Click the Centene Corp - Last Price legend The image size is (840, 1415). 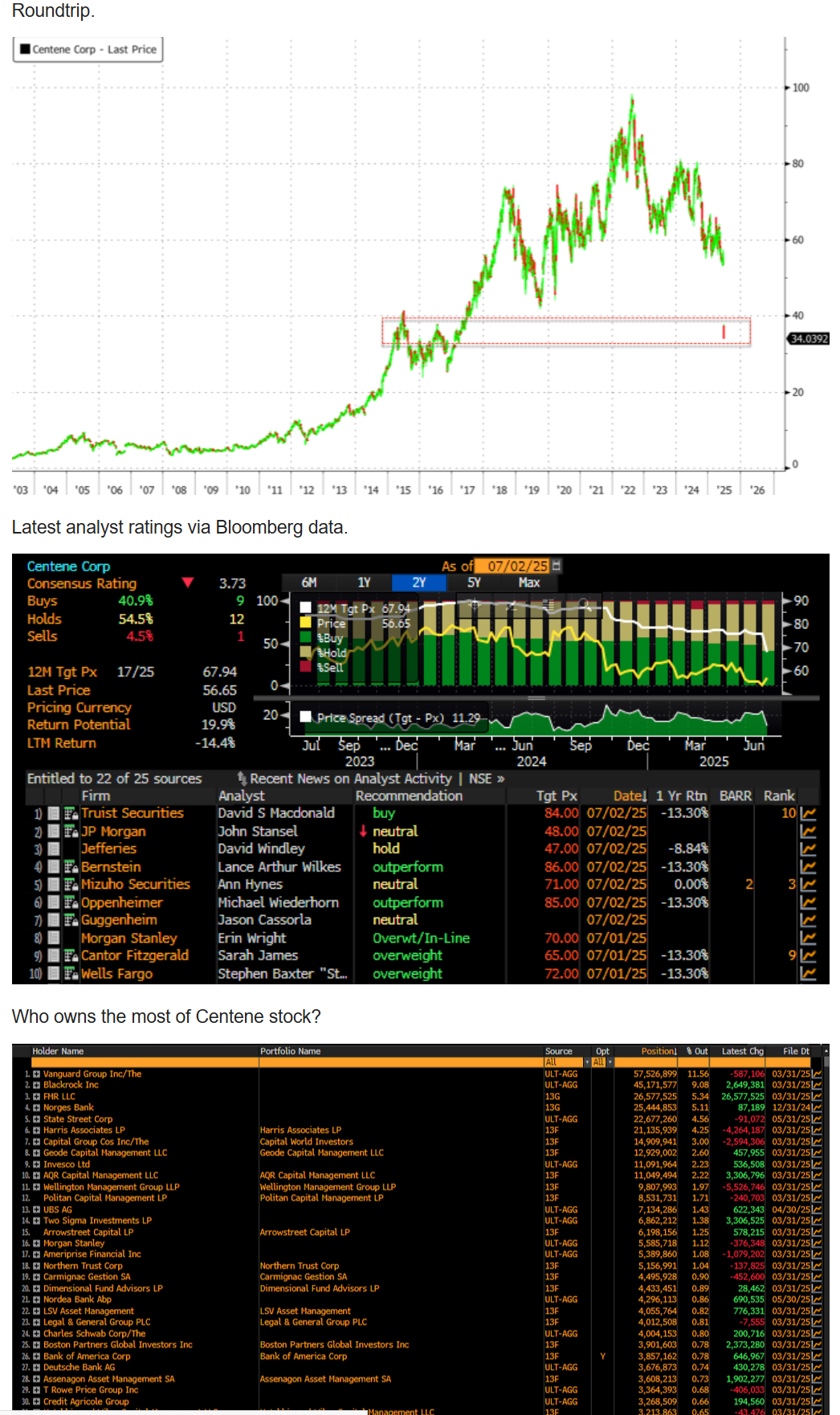88,49
